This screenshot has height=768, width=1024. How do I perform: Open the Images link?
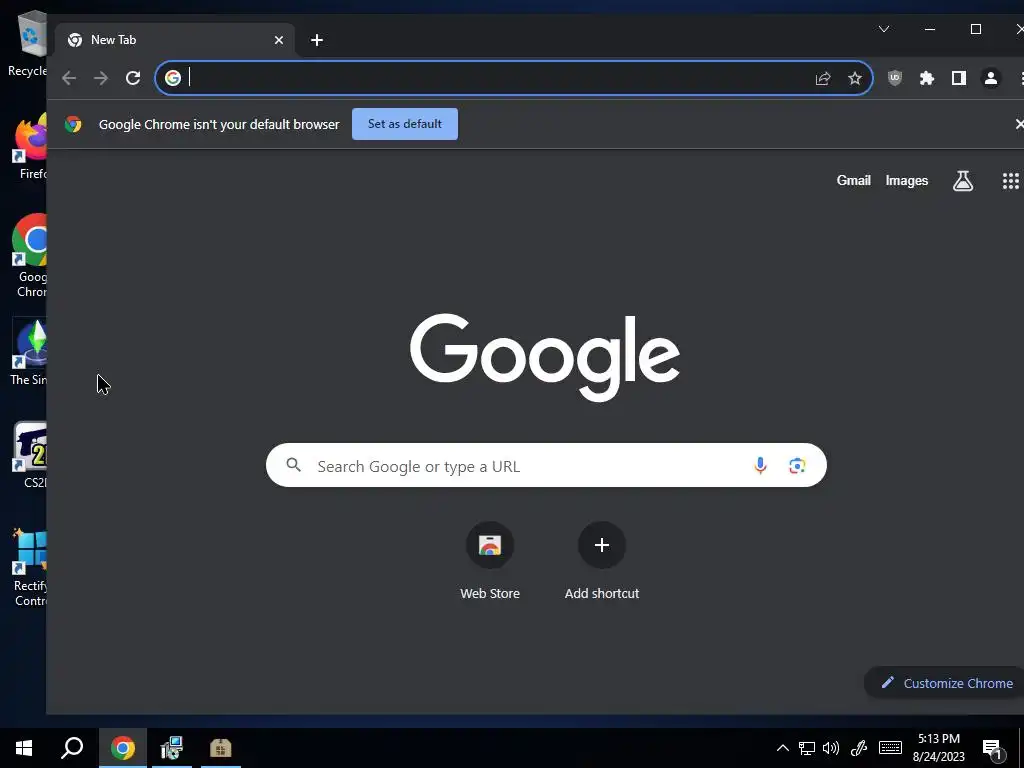(906, 180)
